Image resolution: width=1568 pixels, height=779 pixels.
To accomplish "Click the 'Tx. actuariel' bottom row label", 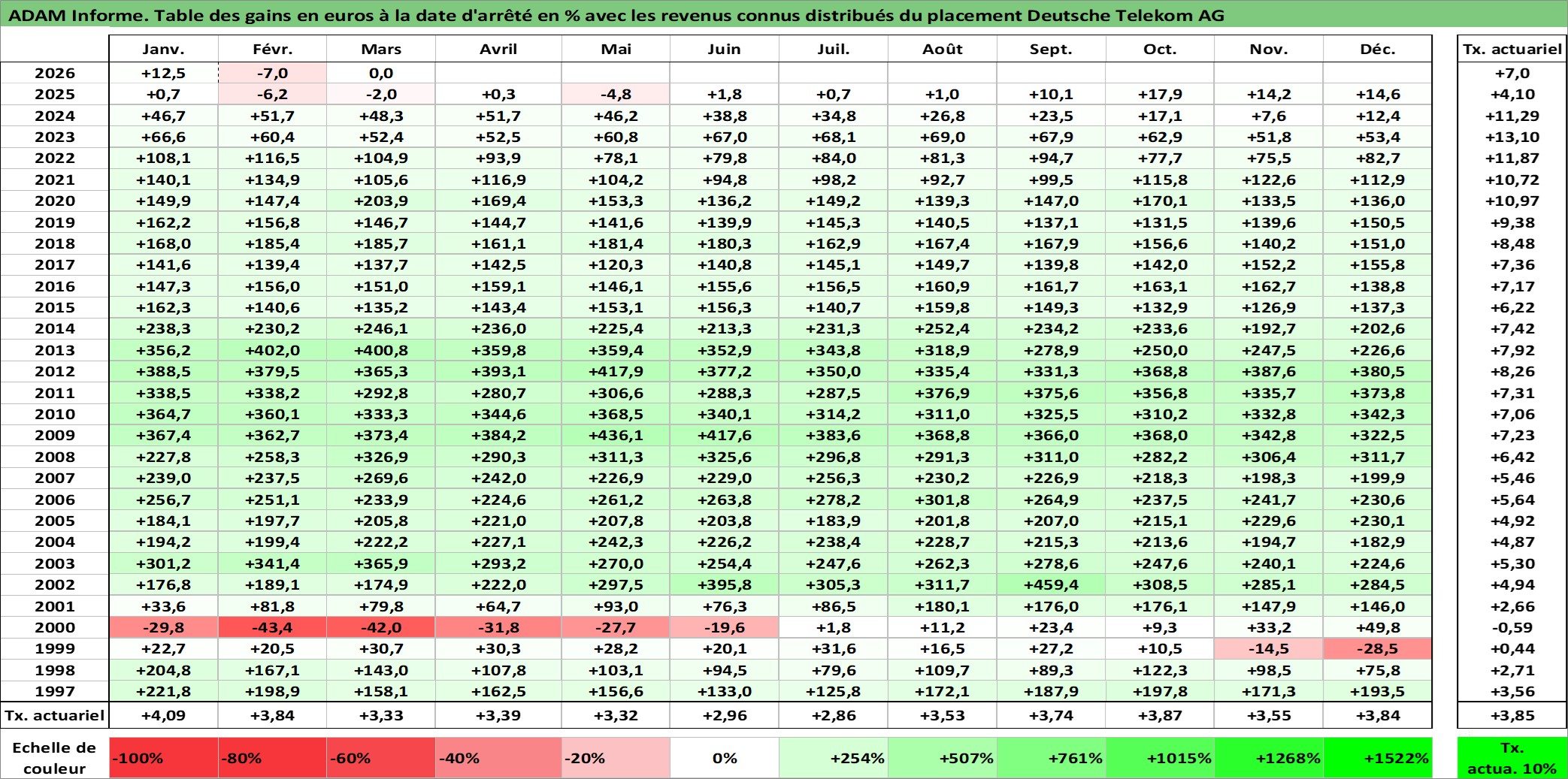I will pyautogui.click(x=55, y=715).
